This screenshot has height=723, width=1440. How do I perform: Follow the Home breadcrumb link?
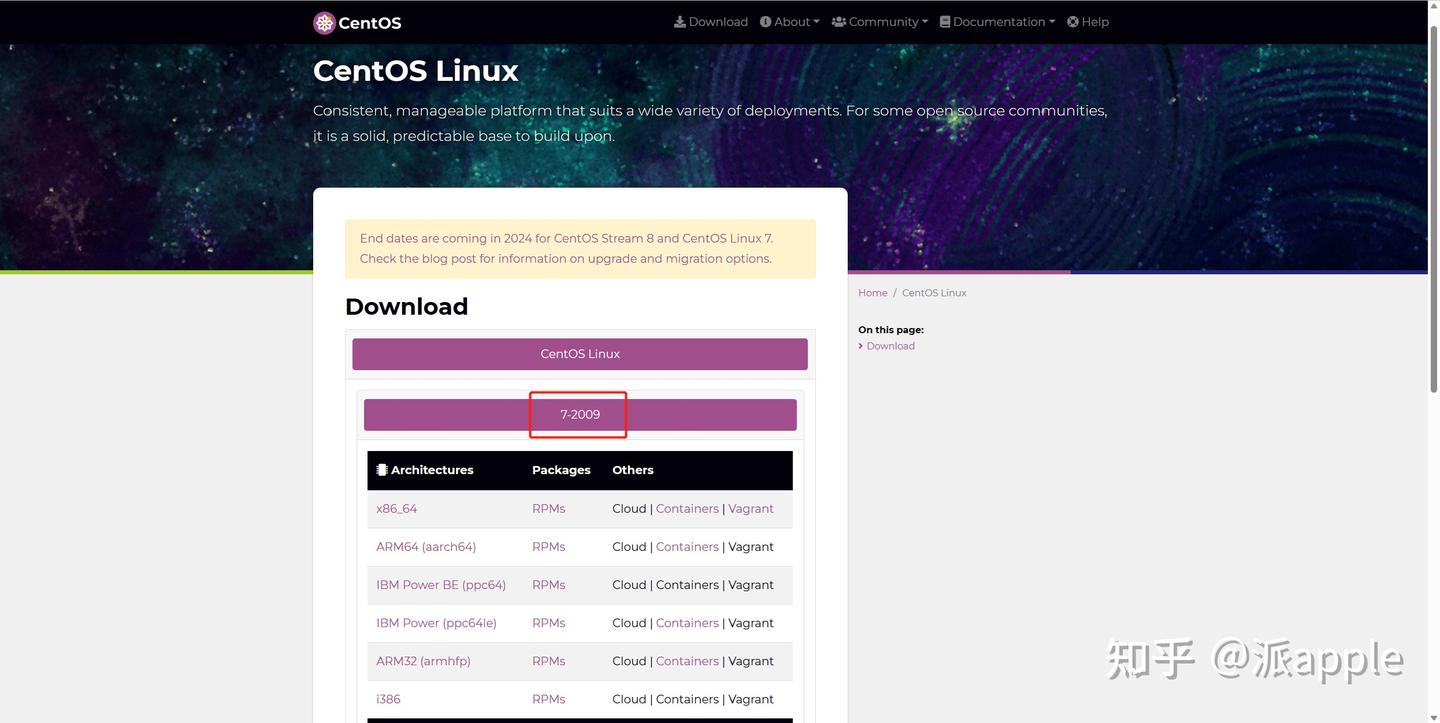[872, 292]
